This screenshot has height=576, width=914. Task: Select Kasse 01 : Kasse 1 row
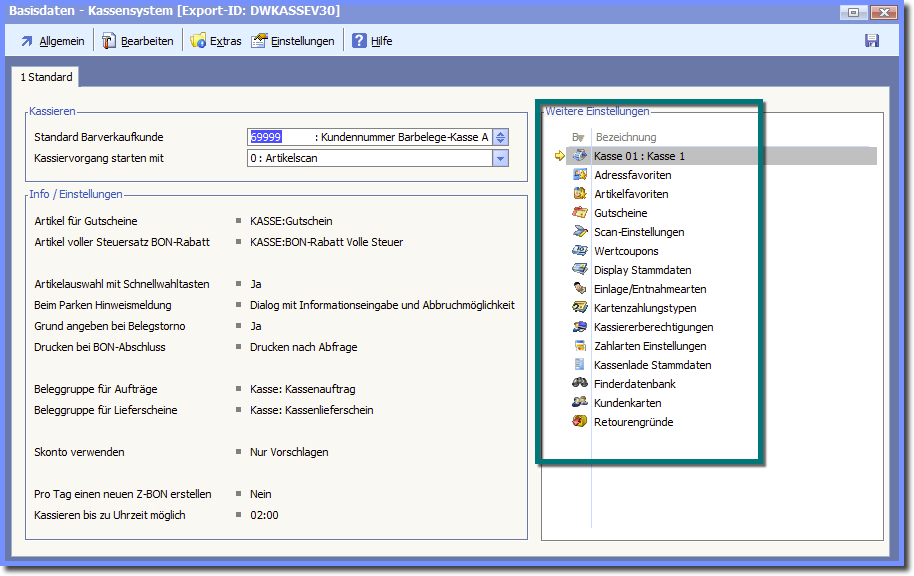pyautogui.click(x=639, y=156)
